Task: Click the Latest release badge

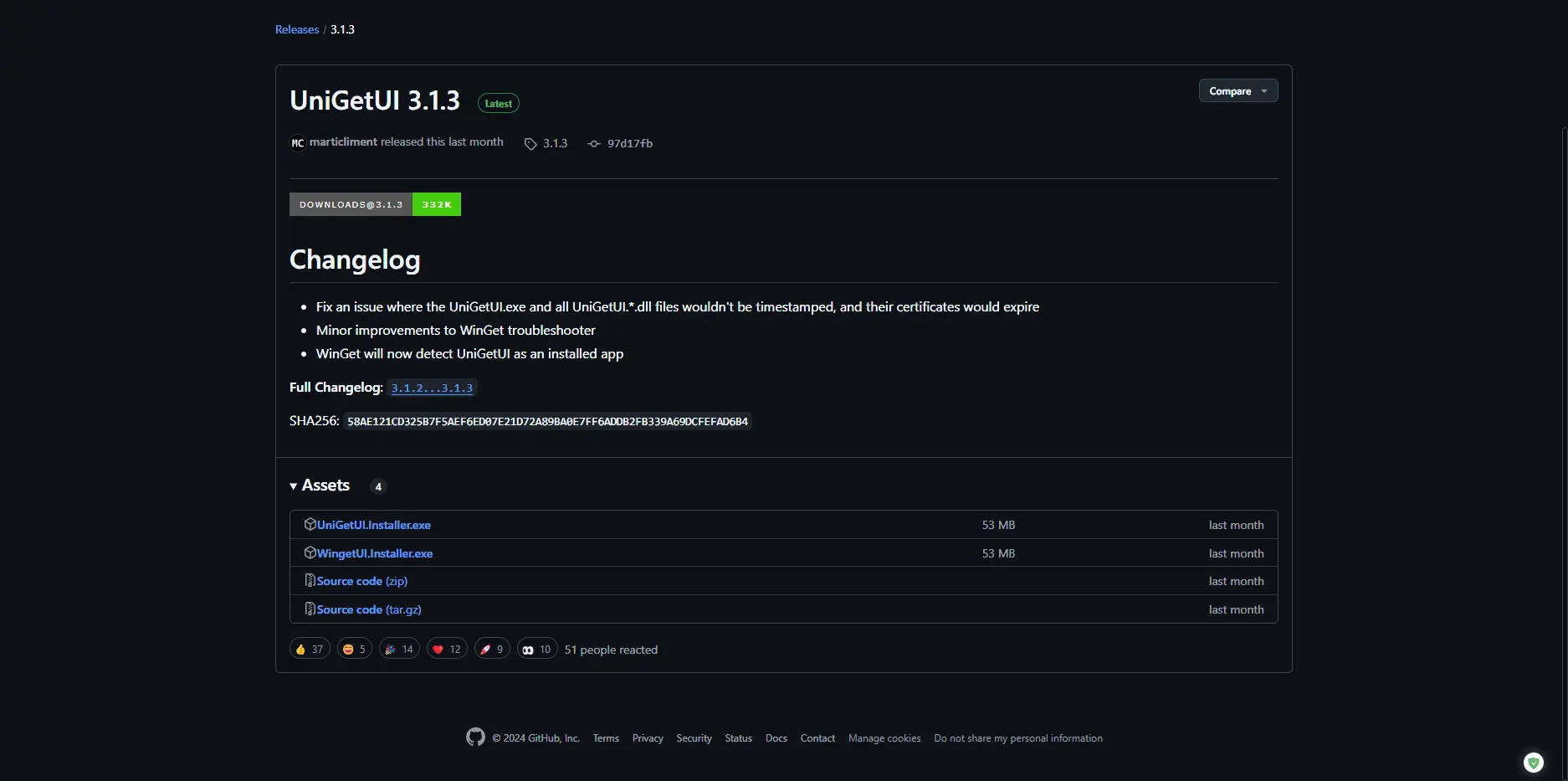Action: 498,103
